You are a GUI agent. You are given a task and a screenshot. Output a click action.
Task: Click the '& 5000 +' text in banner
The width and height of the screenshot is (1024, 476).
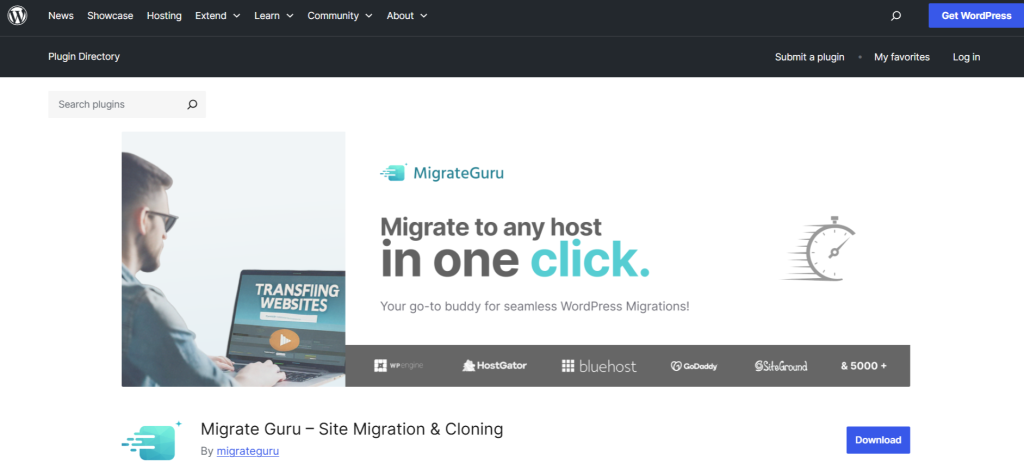point(863,366)
